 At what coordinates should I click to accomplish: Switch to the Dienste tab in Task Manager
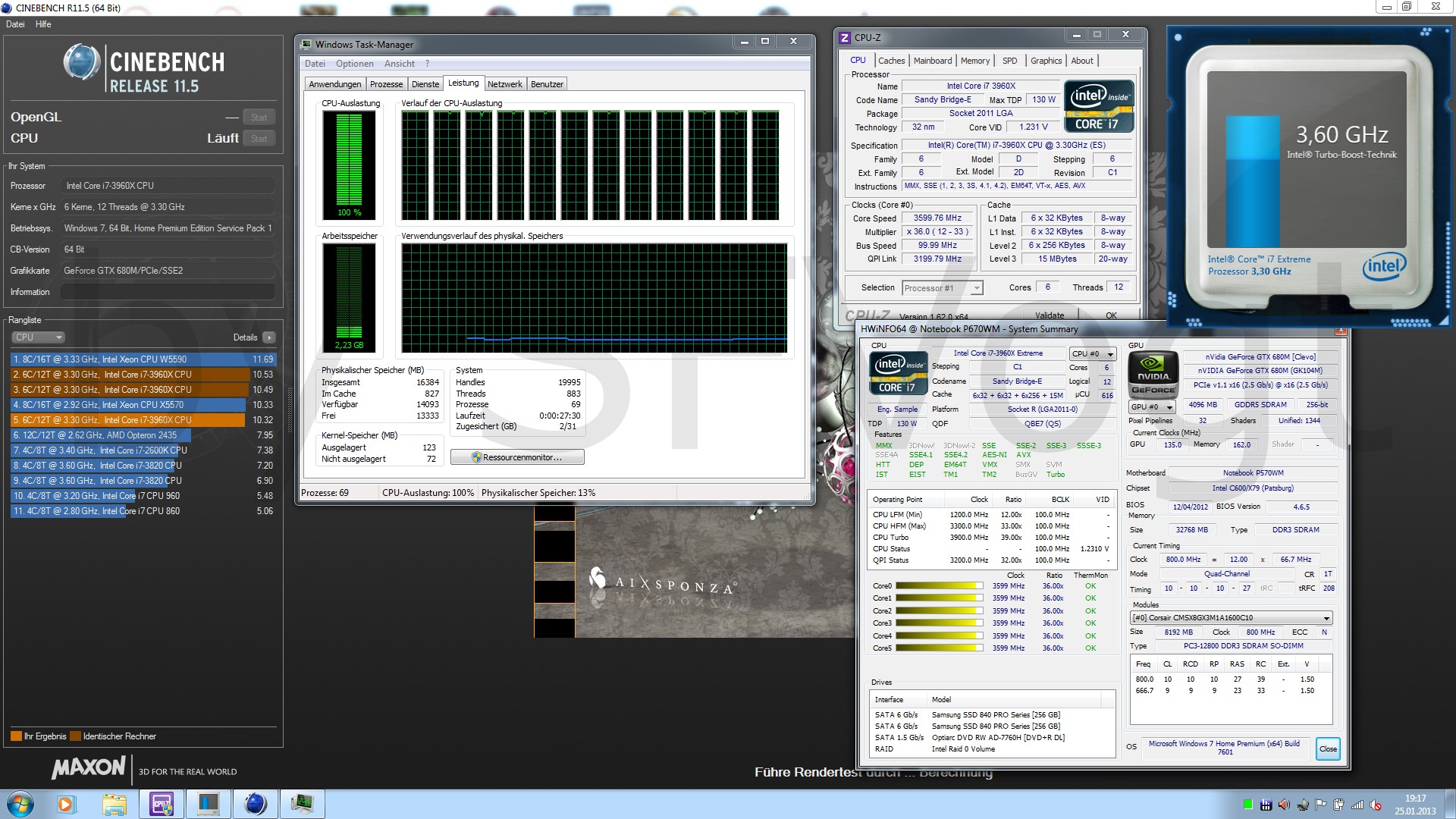pyautogui.click(x=425, y=84)
